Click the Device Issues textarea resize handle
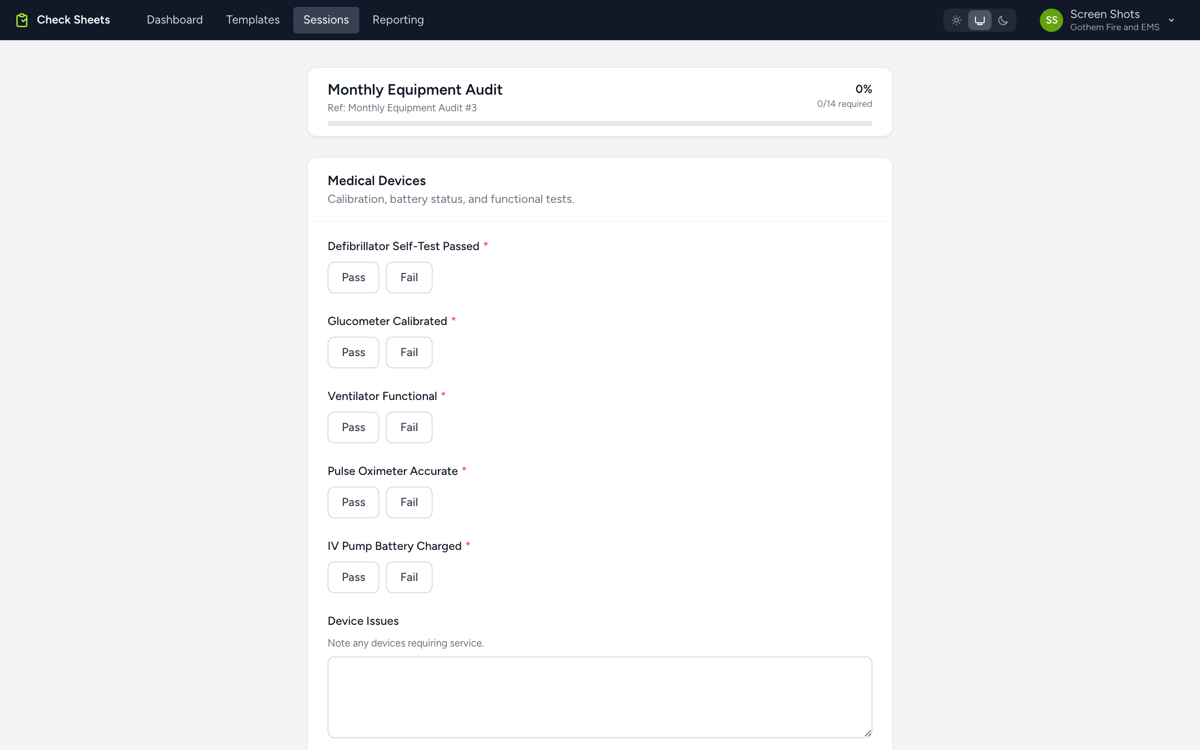The height and width of the screenshot is (750, 1200). coord(867,732)
